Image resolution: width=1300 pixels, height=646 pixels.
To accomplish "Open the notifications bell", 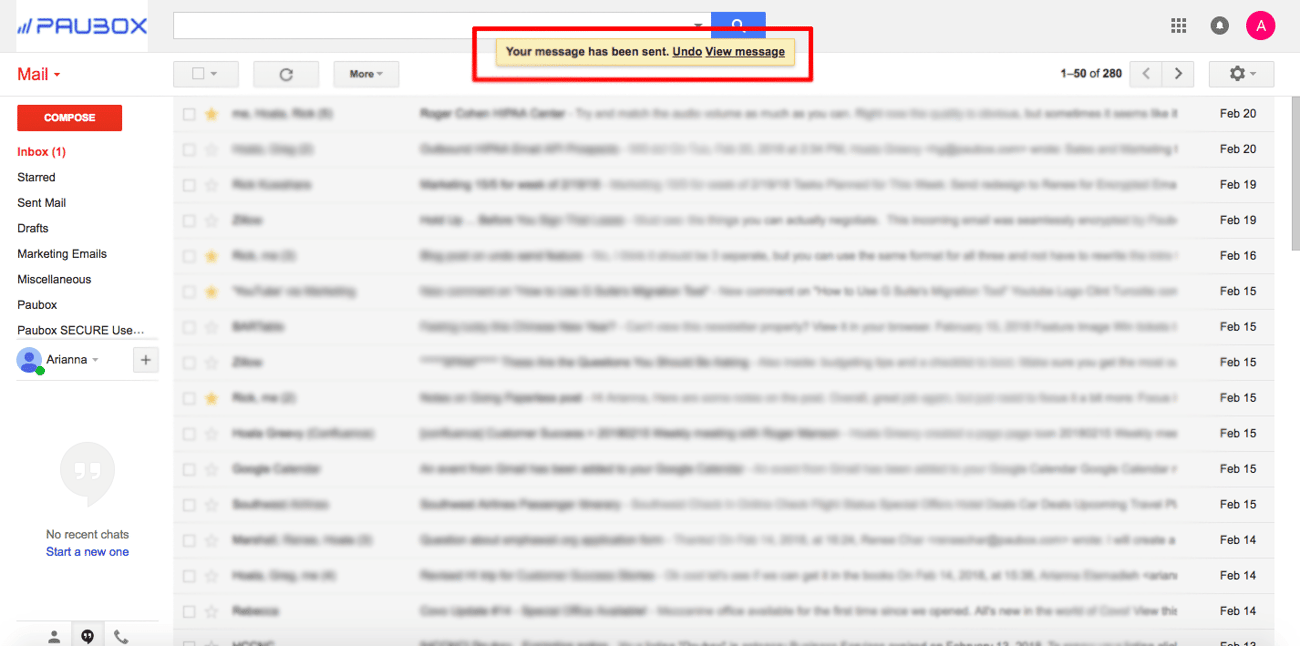I will [1219, 25].
